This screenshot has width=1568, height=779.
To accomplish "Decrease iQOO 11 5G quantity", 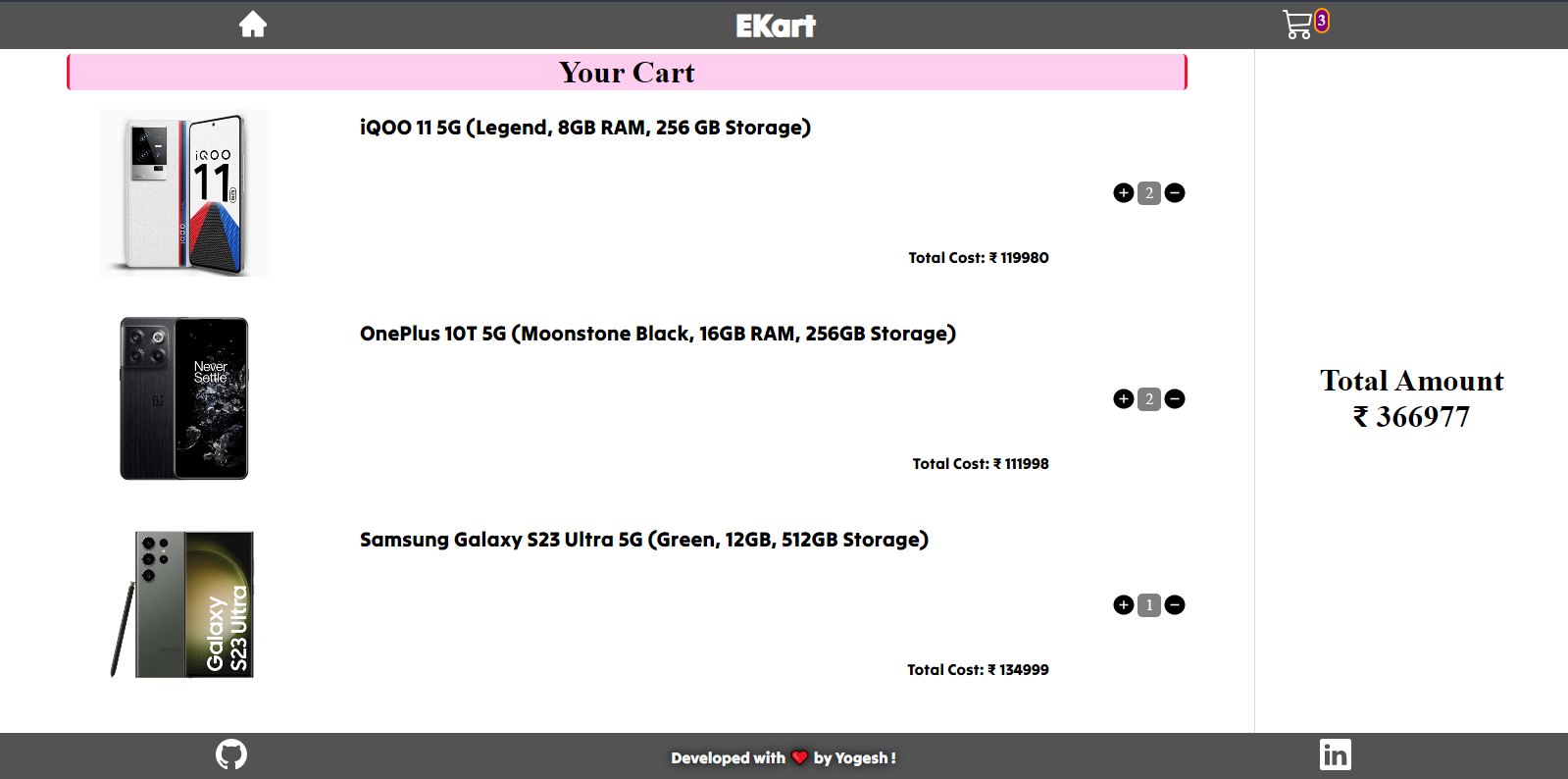I will (1175, 193).
